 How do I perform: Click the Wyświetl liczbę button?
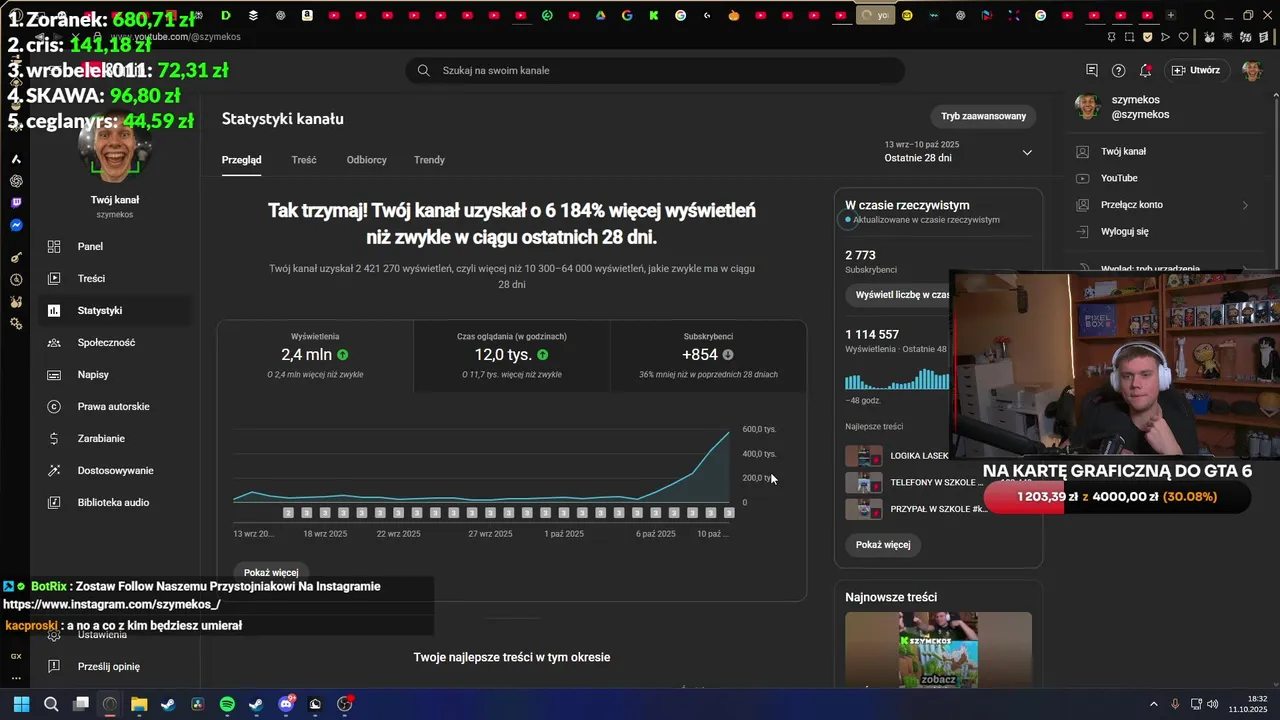click(x=898, y=295)
